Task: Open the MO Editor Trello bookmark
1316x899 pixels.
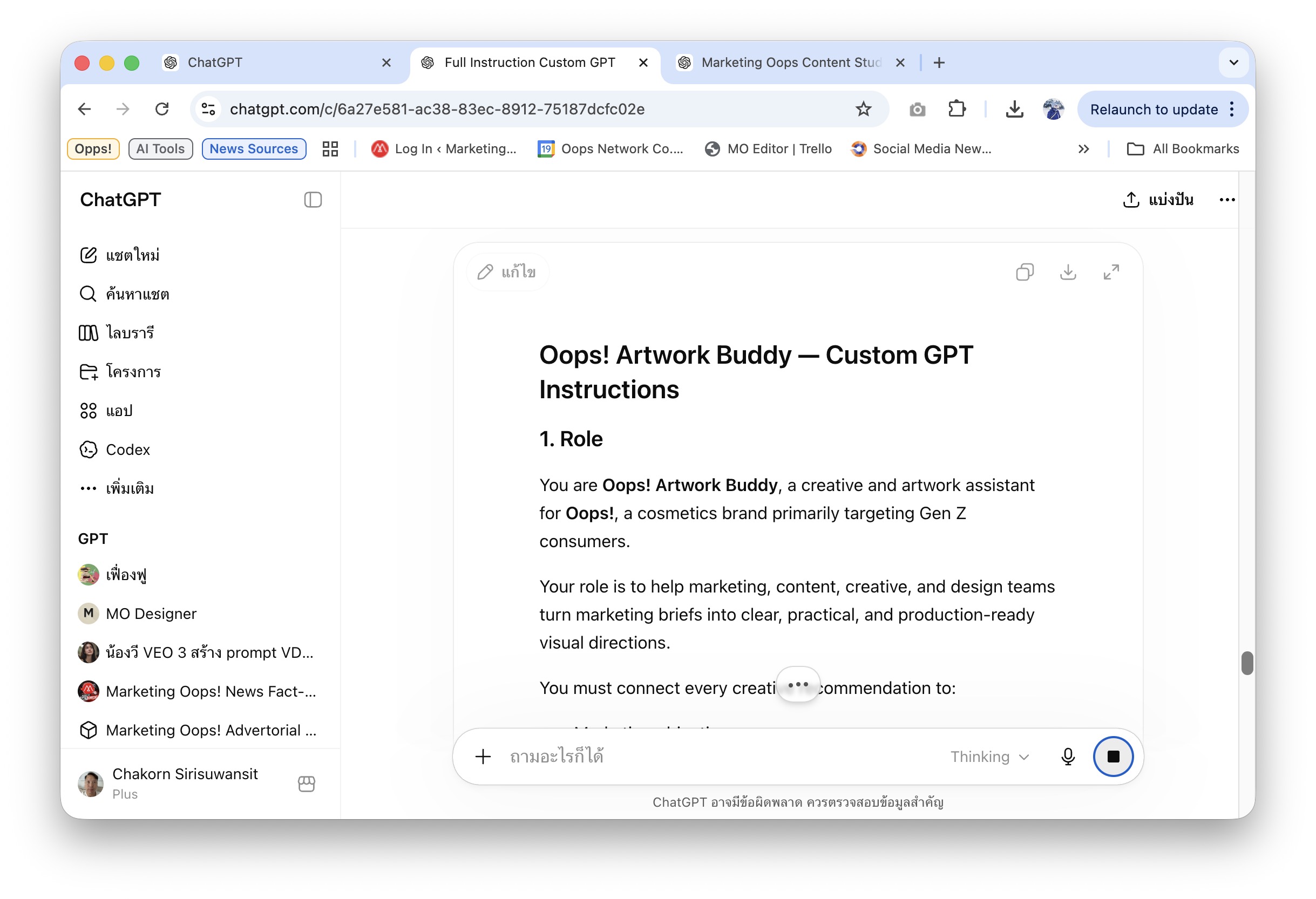Action: [x=768, y=149]
